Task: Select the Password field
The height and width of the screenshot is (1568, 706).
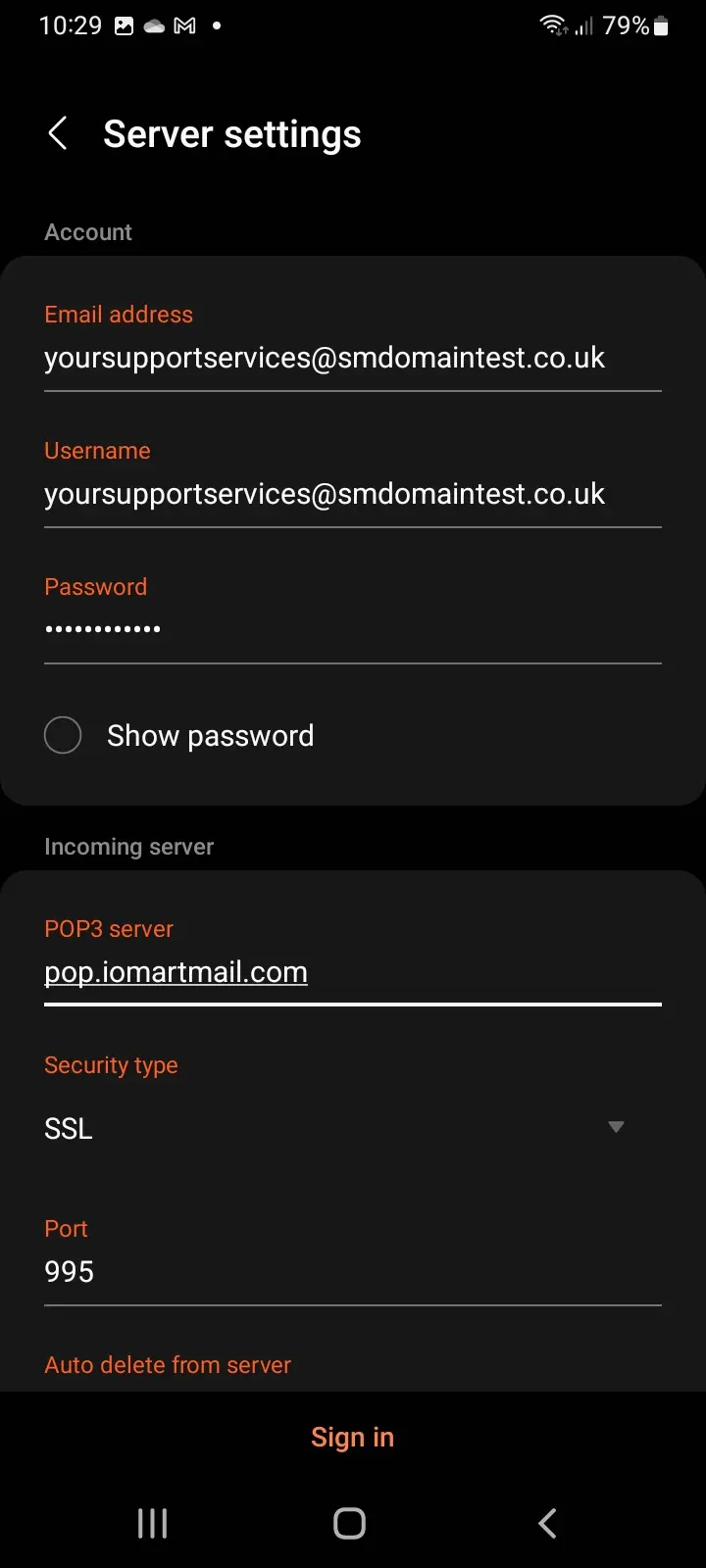Action: pos(353,630)
